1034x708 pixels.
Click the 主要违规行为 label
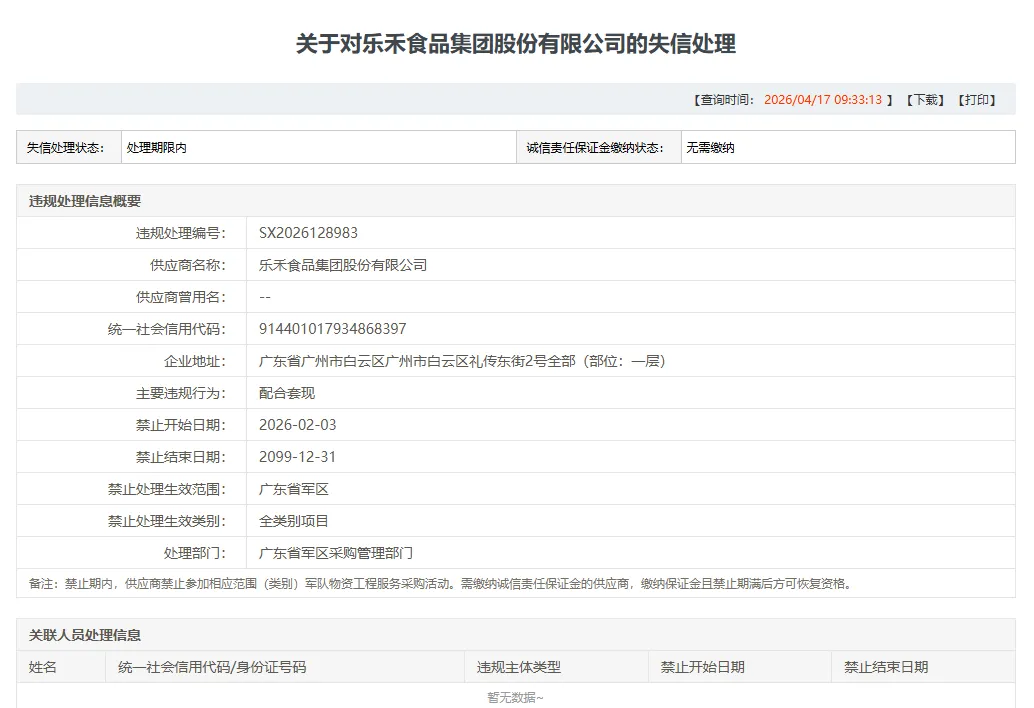tap(181, 394)
